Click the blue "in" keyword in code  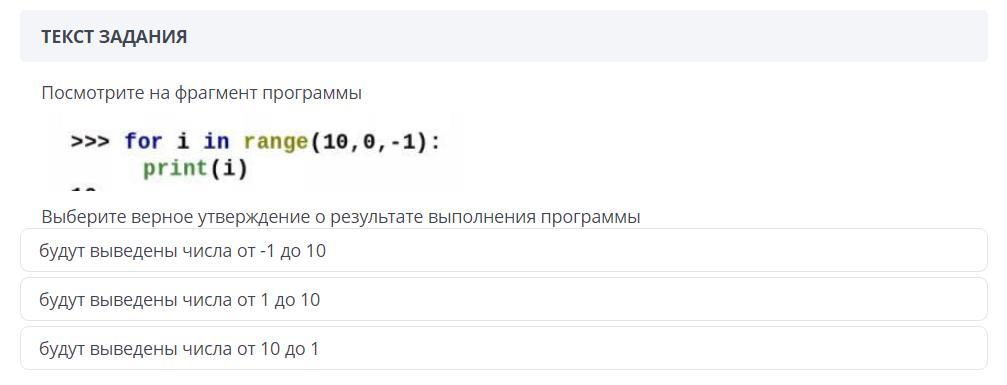[x=216, y=141]
